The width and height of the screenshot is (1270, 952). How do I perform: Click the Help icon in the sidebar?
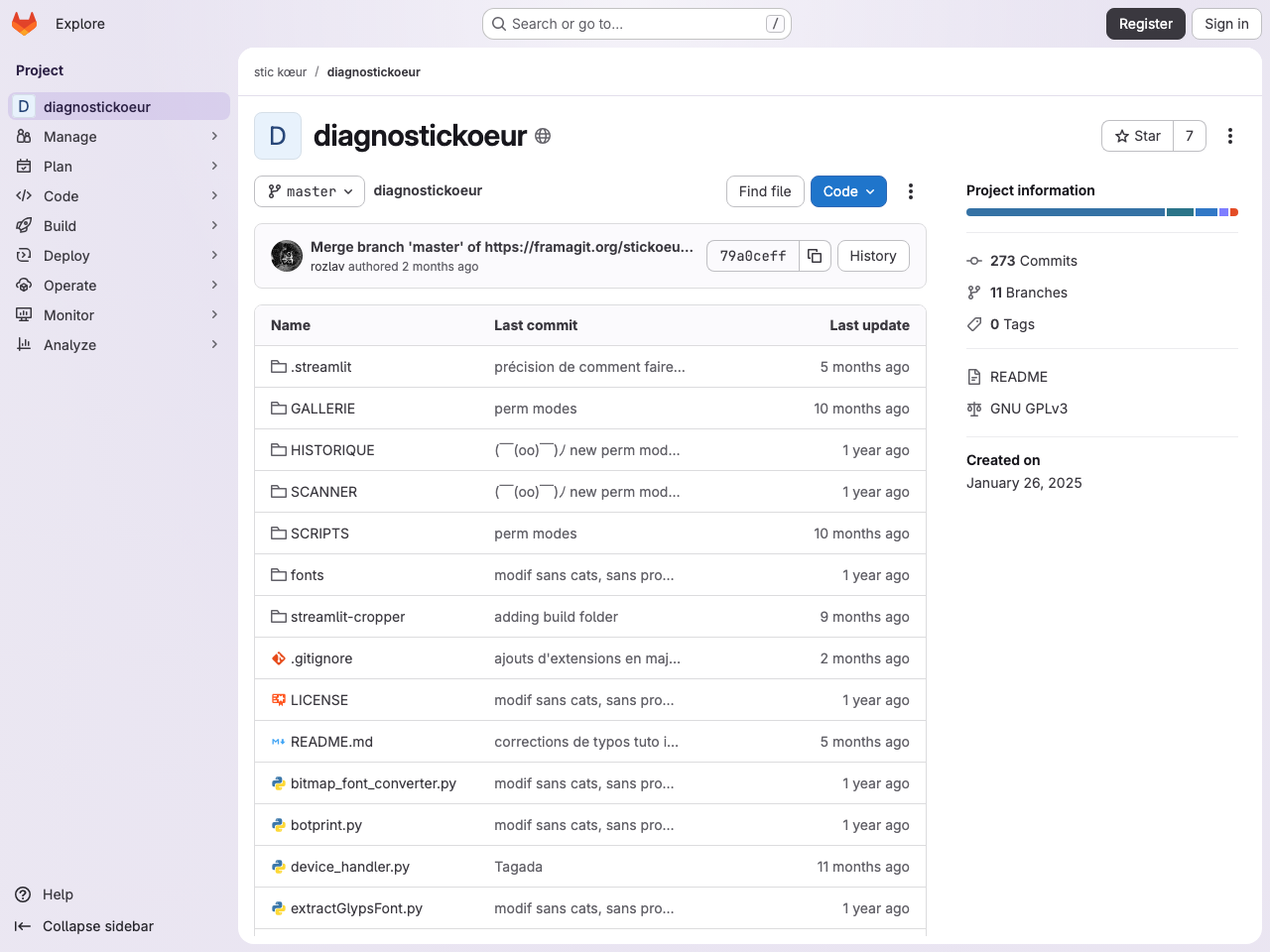[x=22, y=894]
